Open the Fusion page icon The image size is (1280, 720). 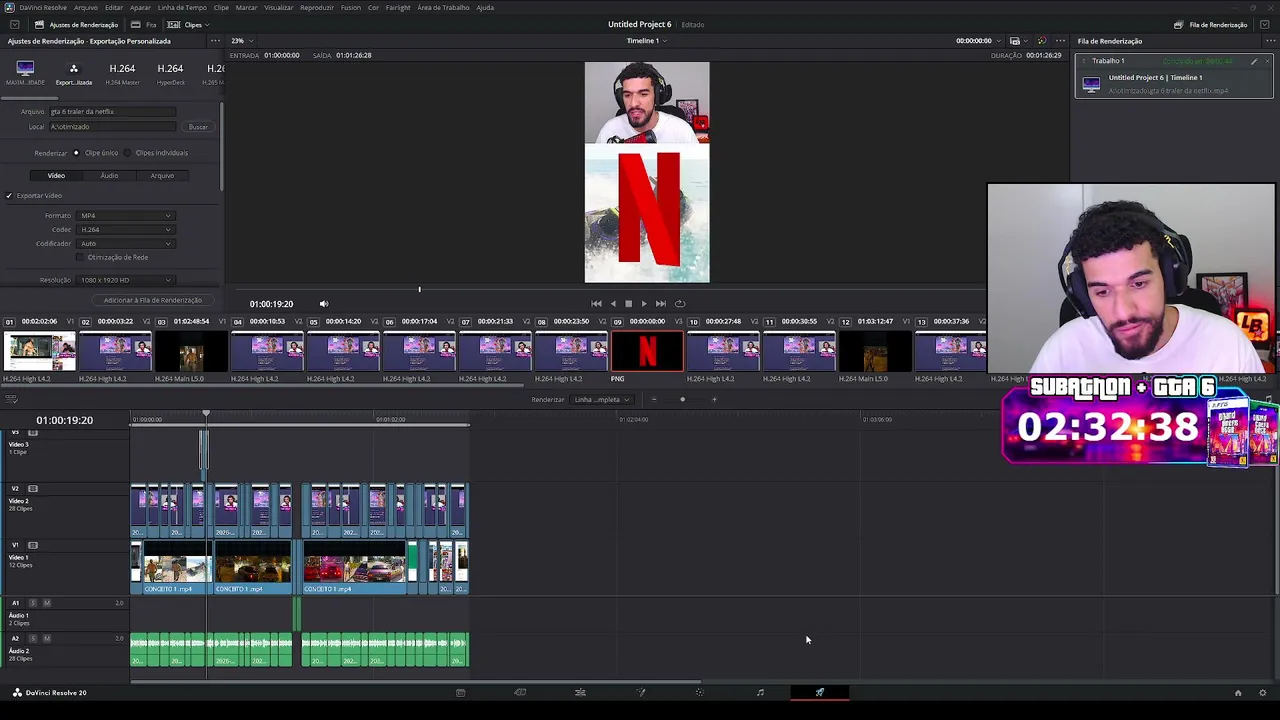641,692
